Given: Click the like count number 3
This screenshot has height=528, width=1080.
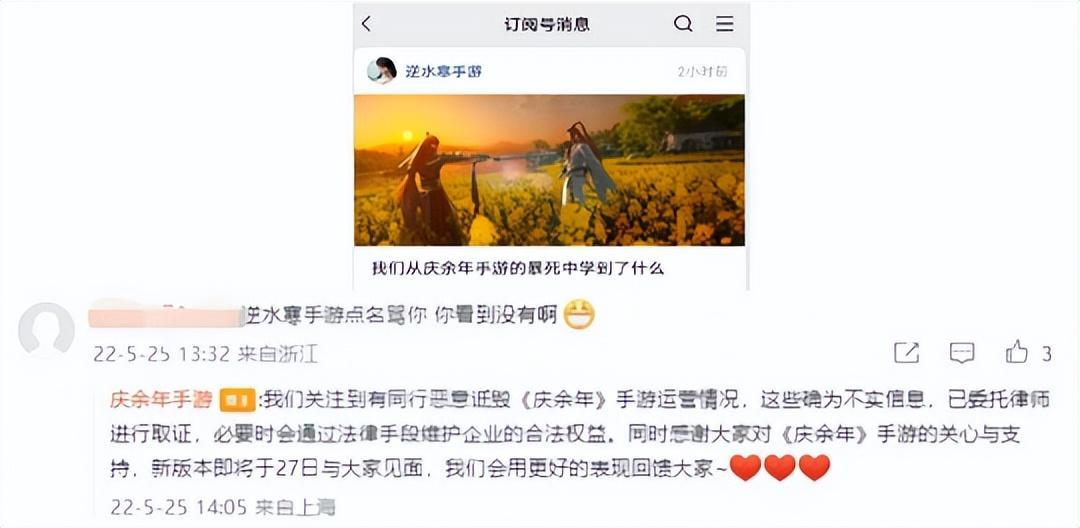Looking at the screenshot, I should [1046, 354].
